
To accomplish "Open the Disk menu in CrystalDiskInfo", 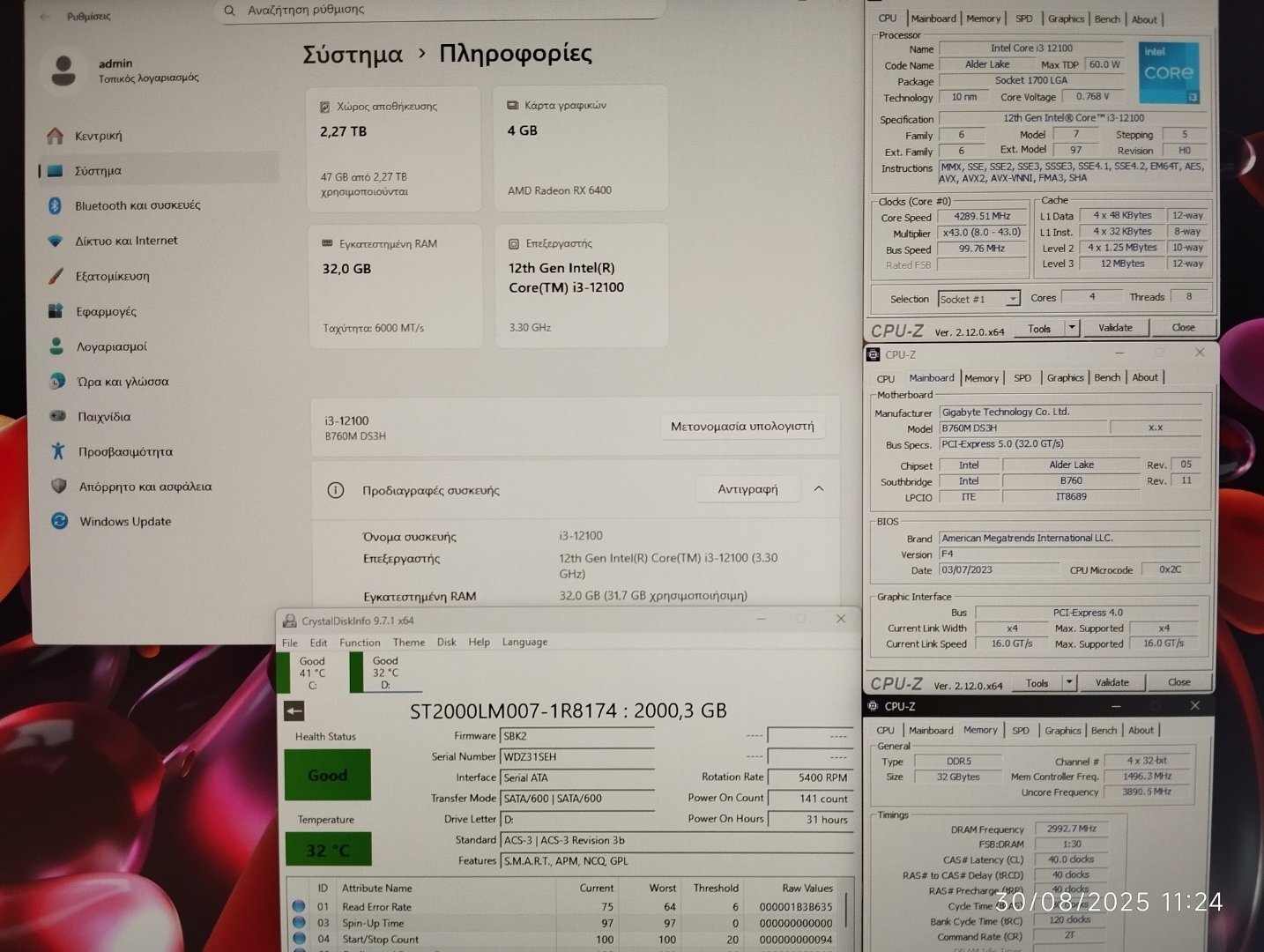I will pyautogui.click(x=447, y=642).
